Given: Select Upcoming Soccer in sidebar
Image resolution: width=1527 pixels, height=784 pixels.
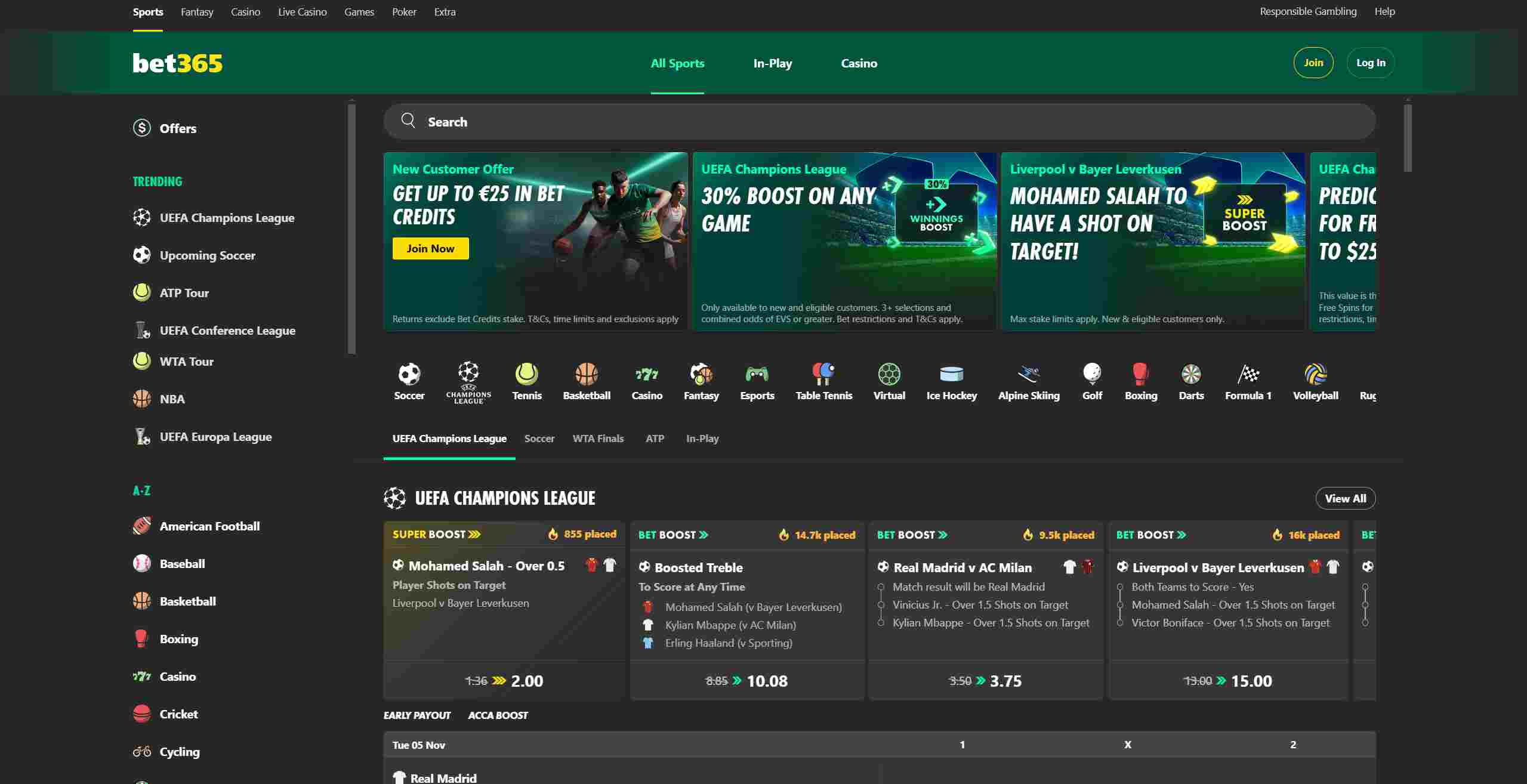Looking at the screenshot, I should (x=194, y=255).
